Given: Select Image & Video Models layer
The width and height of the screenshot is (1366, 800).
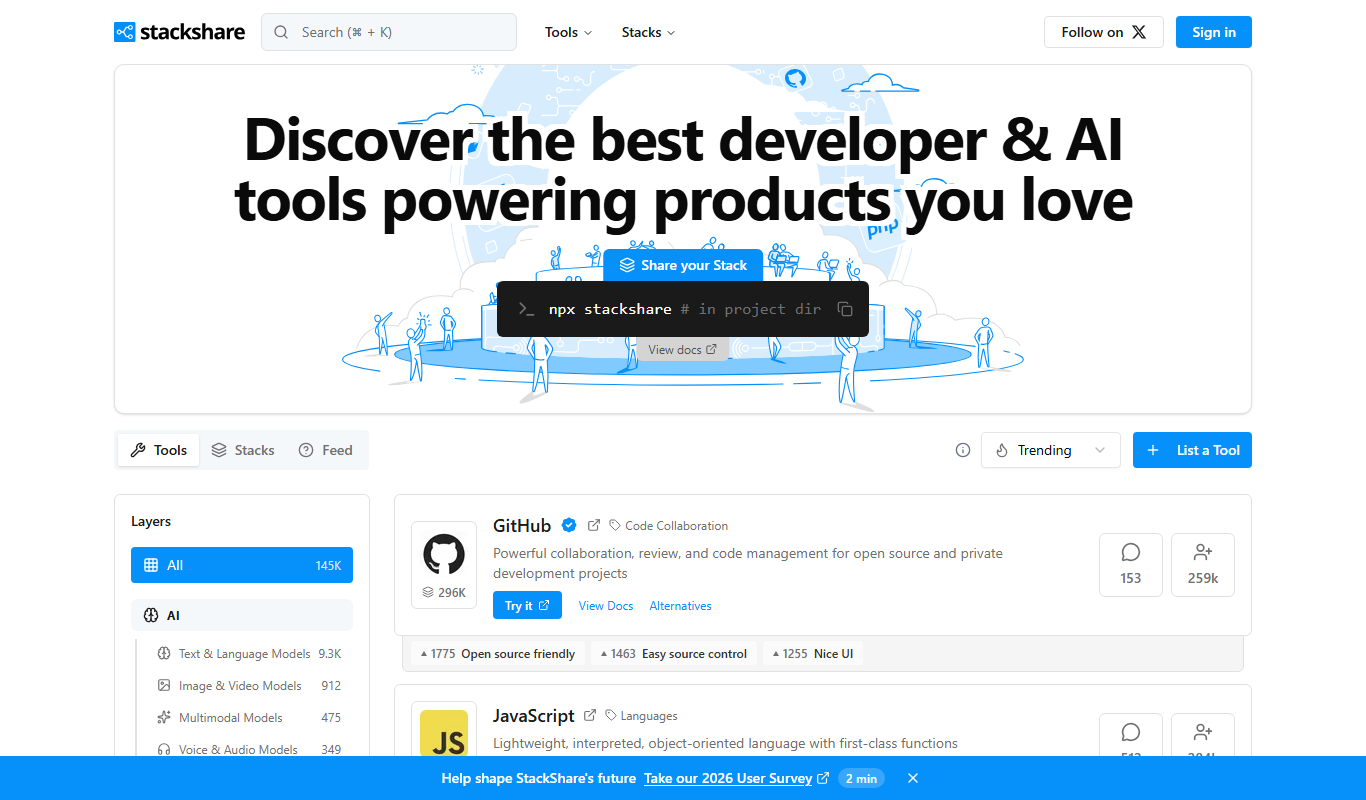Looking at the screenshot, I should click(249, 686).
